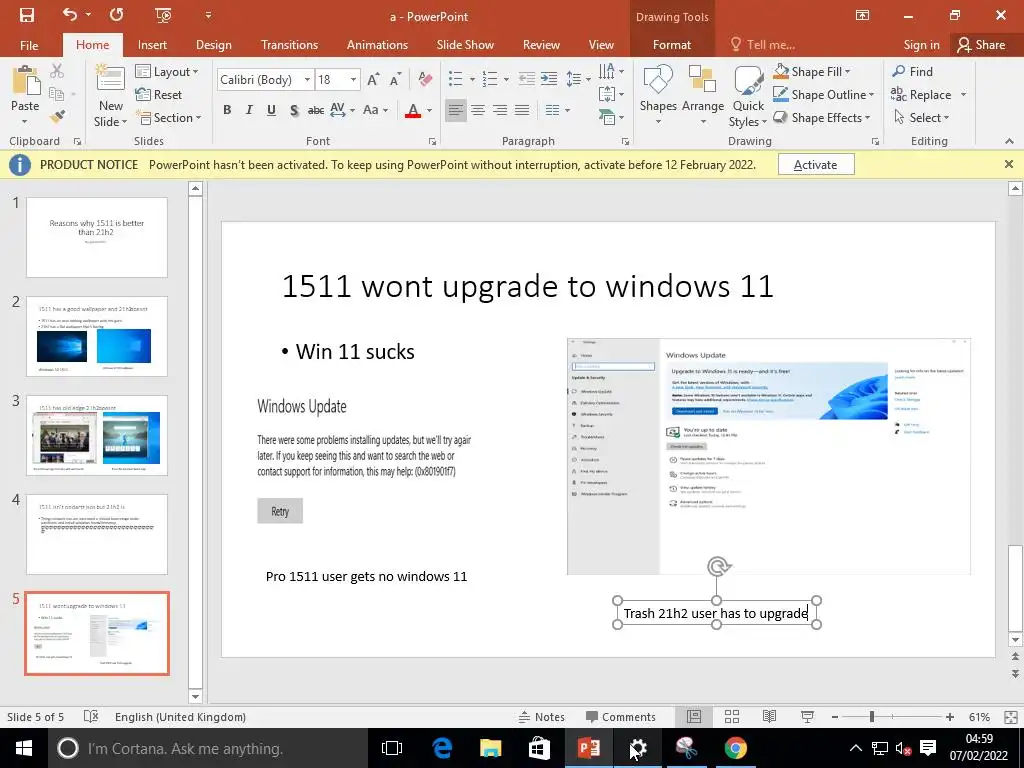Viewport: 1024px width, 768px height.
Task: Open the font color dropdown arrow
Action: (429, 110)
